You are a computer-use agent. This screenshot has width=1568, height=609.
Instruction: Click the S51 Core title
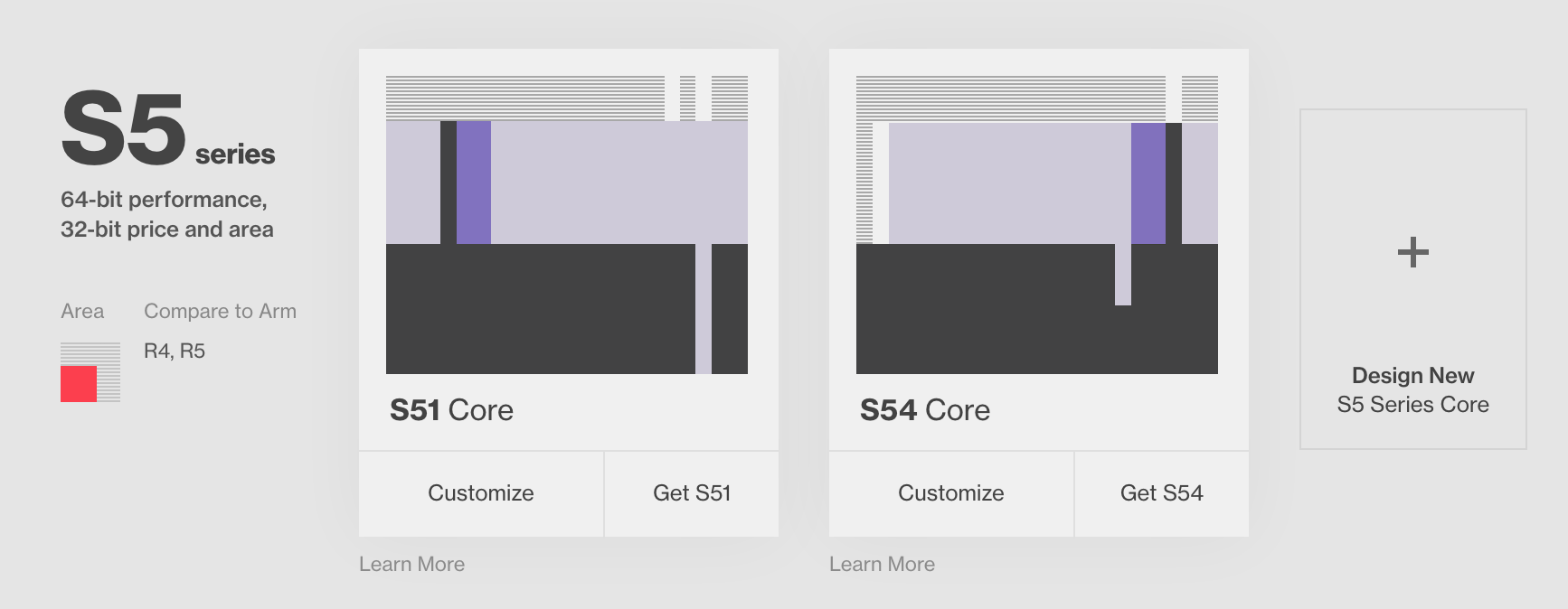click(x=451, y=410)
